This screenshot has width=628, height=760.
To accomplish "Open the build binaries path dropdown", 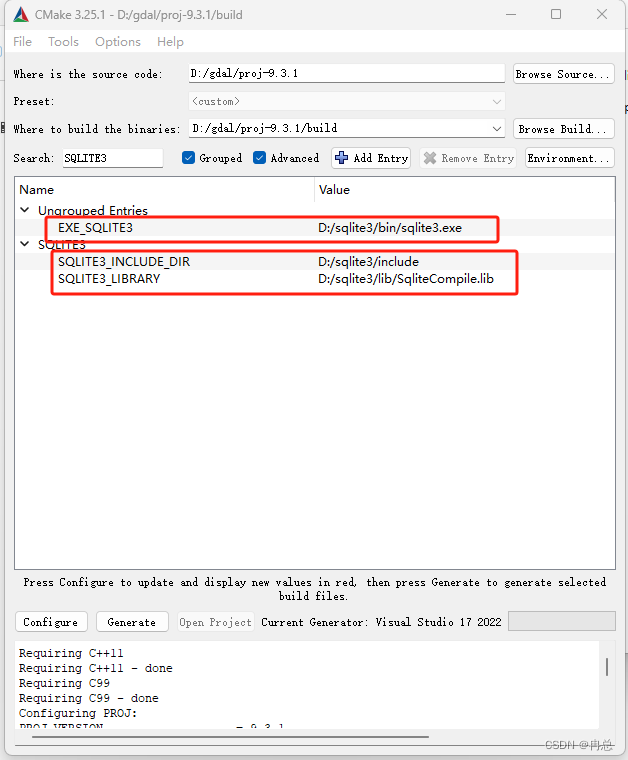I will [x=497, y=128].
